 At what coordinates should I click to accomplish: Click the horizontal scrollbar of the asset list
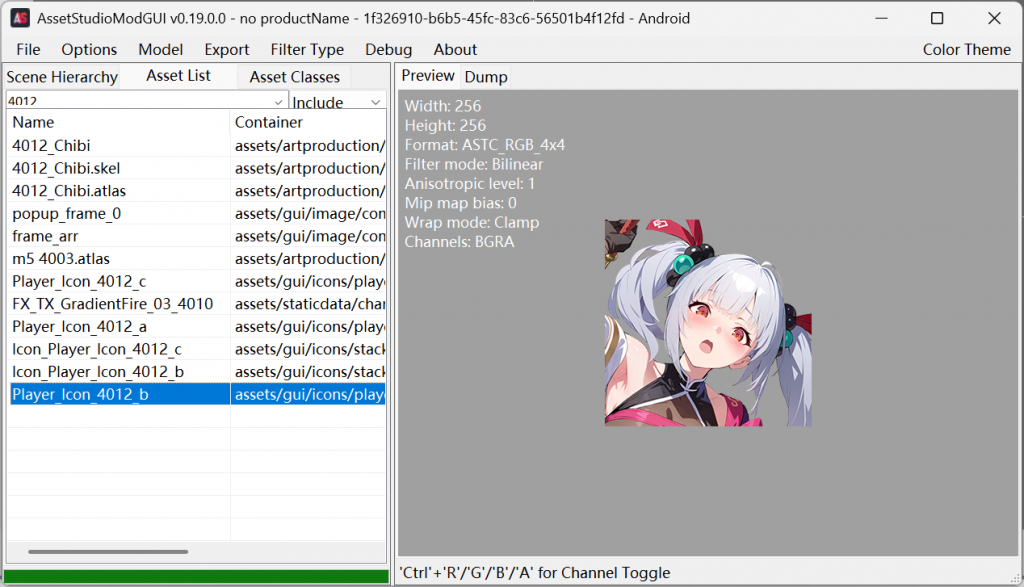pyautogui.click(x=108, y=552)
